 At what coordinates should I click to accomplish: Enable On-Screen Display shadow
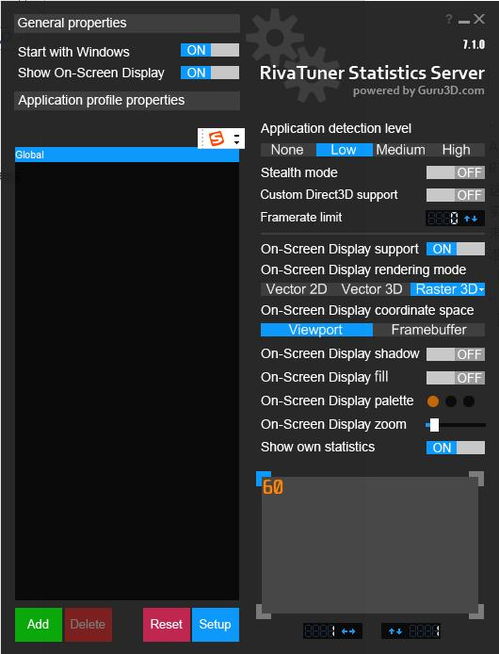456,355
